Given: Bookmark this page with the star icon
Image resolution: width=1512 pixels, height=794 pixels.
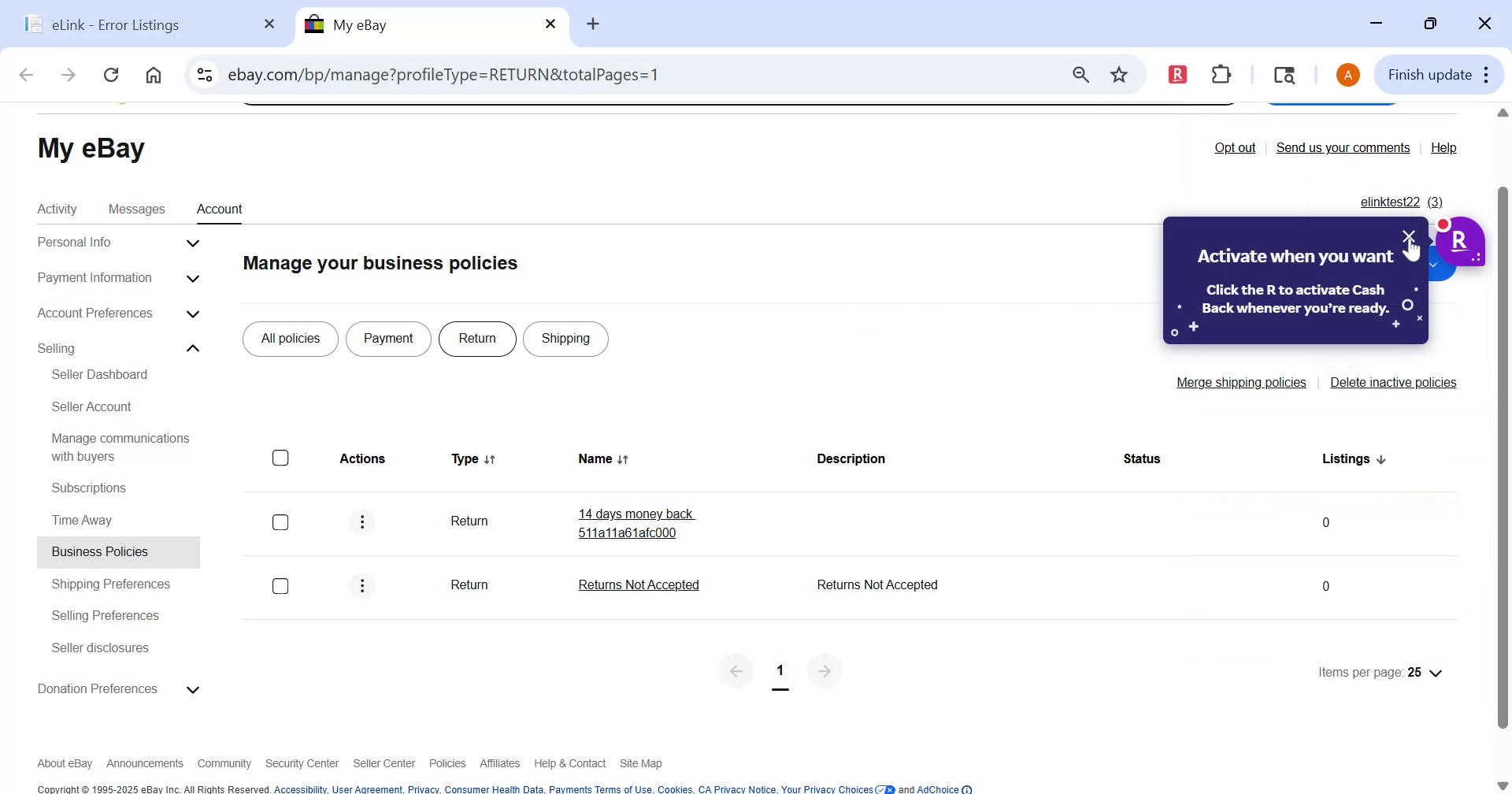Looking at the screenshot, I should 1119,74.
